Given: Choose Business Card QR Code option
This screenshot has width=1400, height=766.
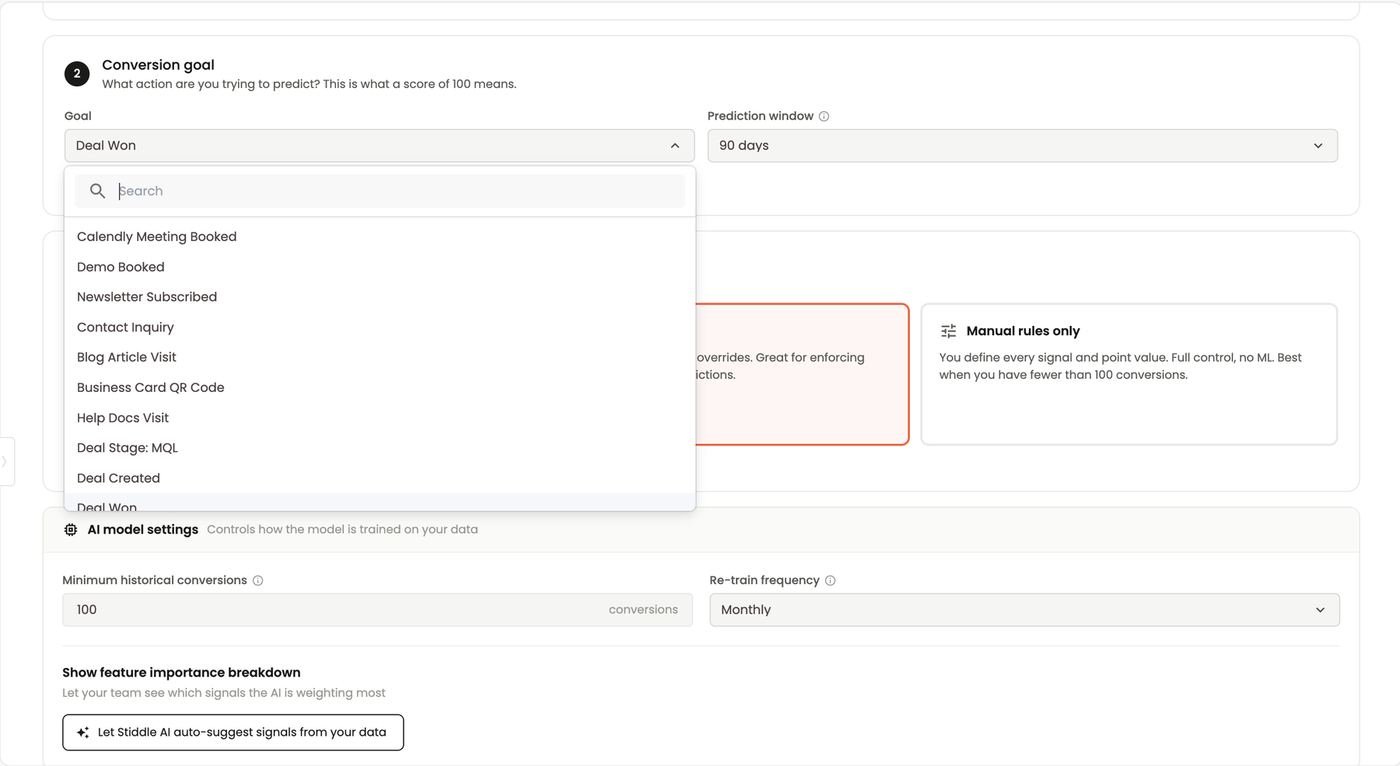Looking at the screenshot, I should (x=380, y=387).
